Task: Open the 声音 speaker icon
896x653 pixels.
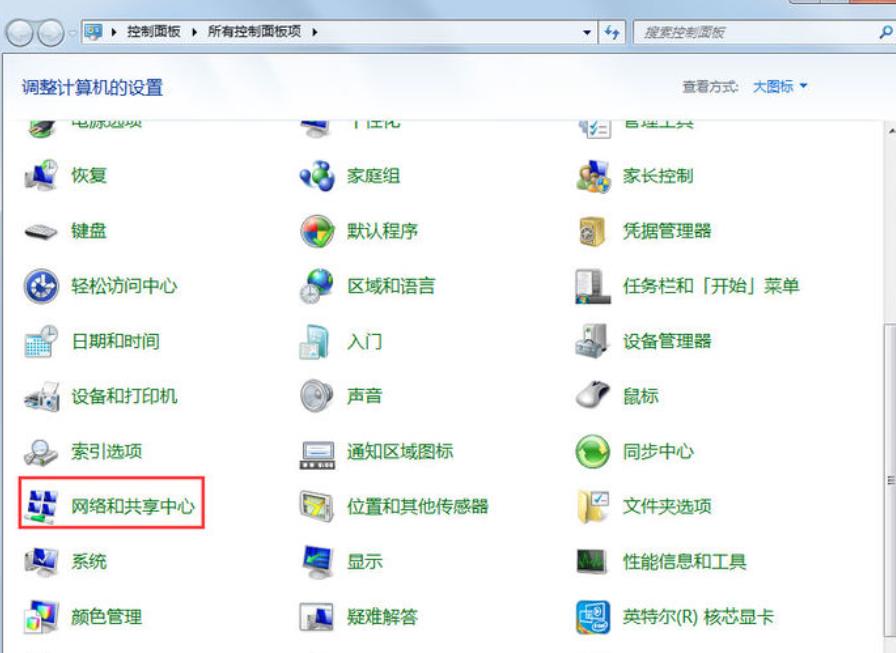Action: [317, 396]
